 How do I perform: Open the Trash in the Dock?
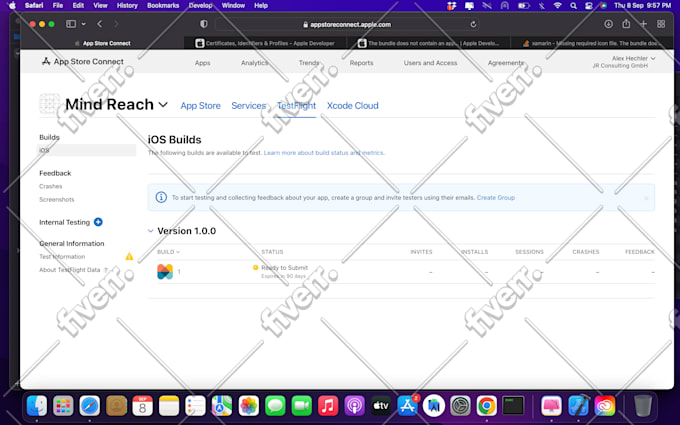643,406
